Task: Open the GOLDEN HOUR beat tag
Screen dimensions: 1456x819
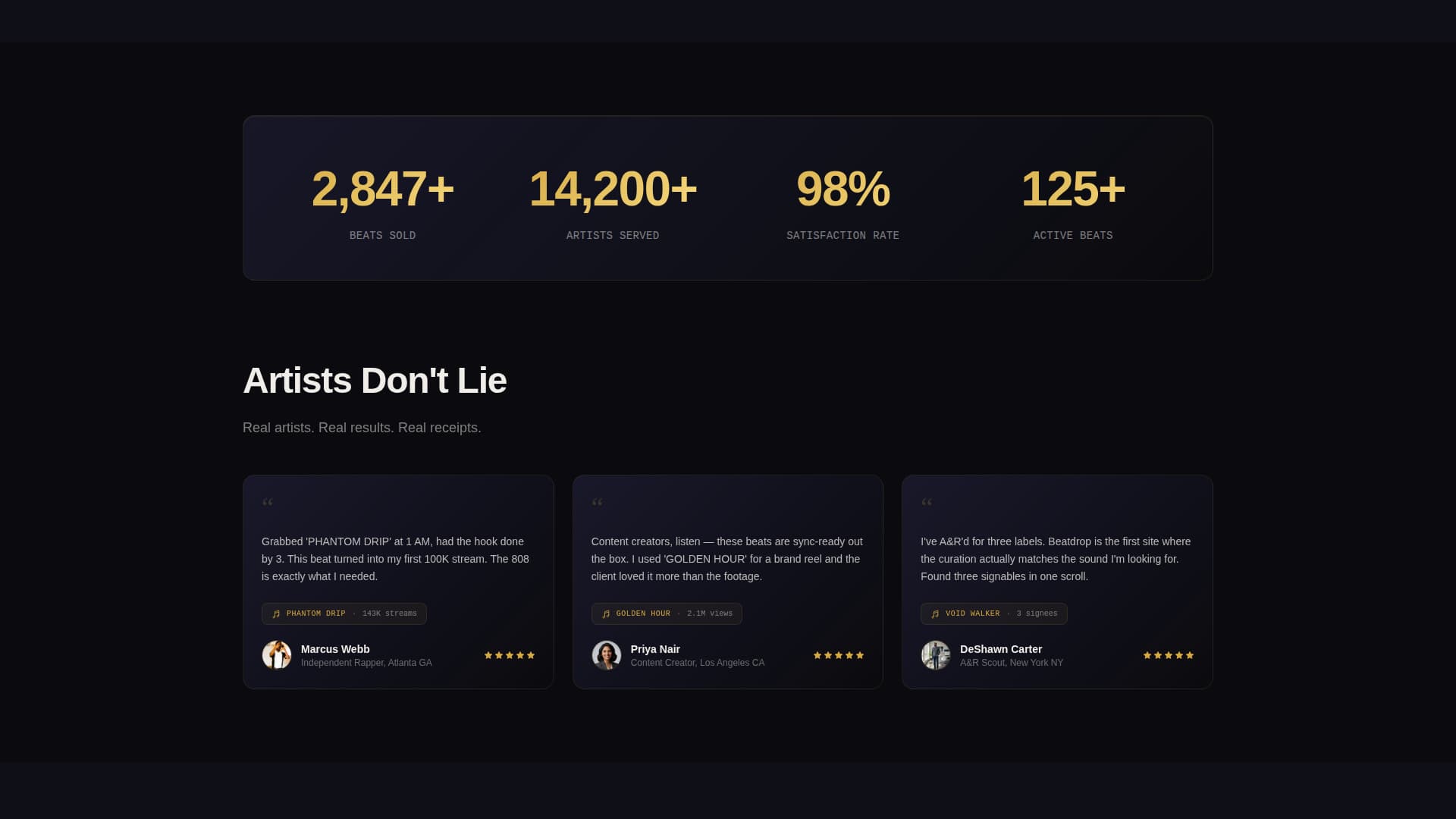Action: click(x=667, y=613)
